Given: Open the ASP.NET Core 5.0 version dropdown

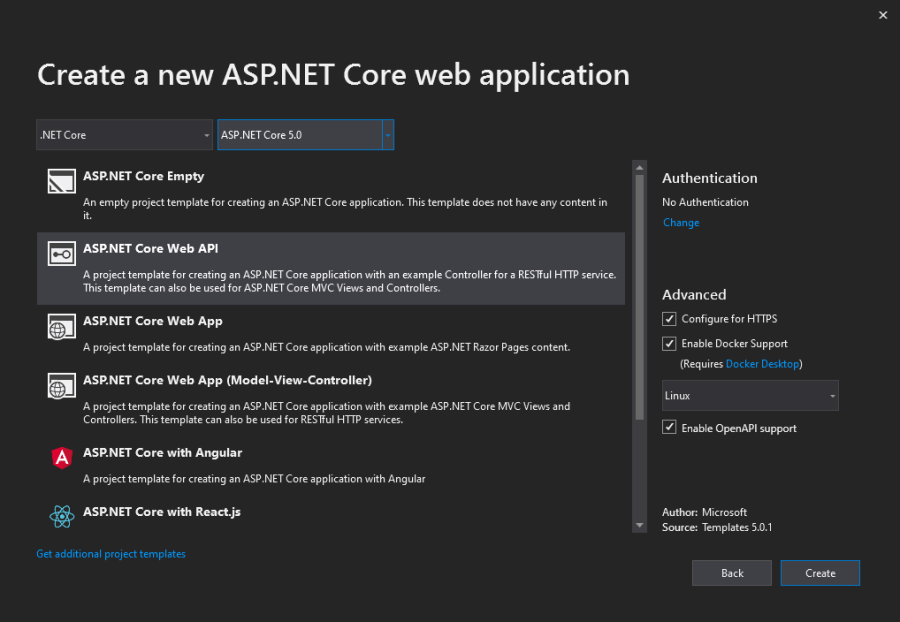Looking at the screenshot, I should coord(305,135).
